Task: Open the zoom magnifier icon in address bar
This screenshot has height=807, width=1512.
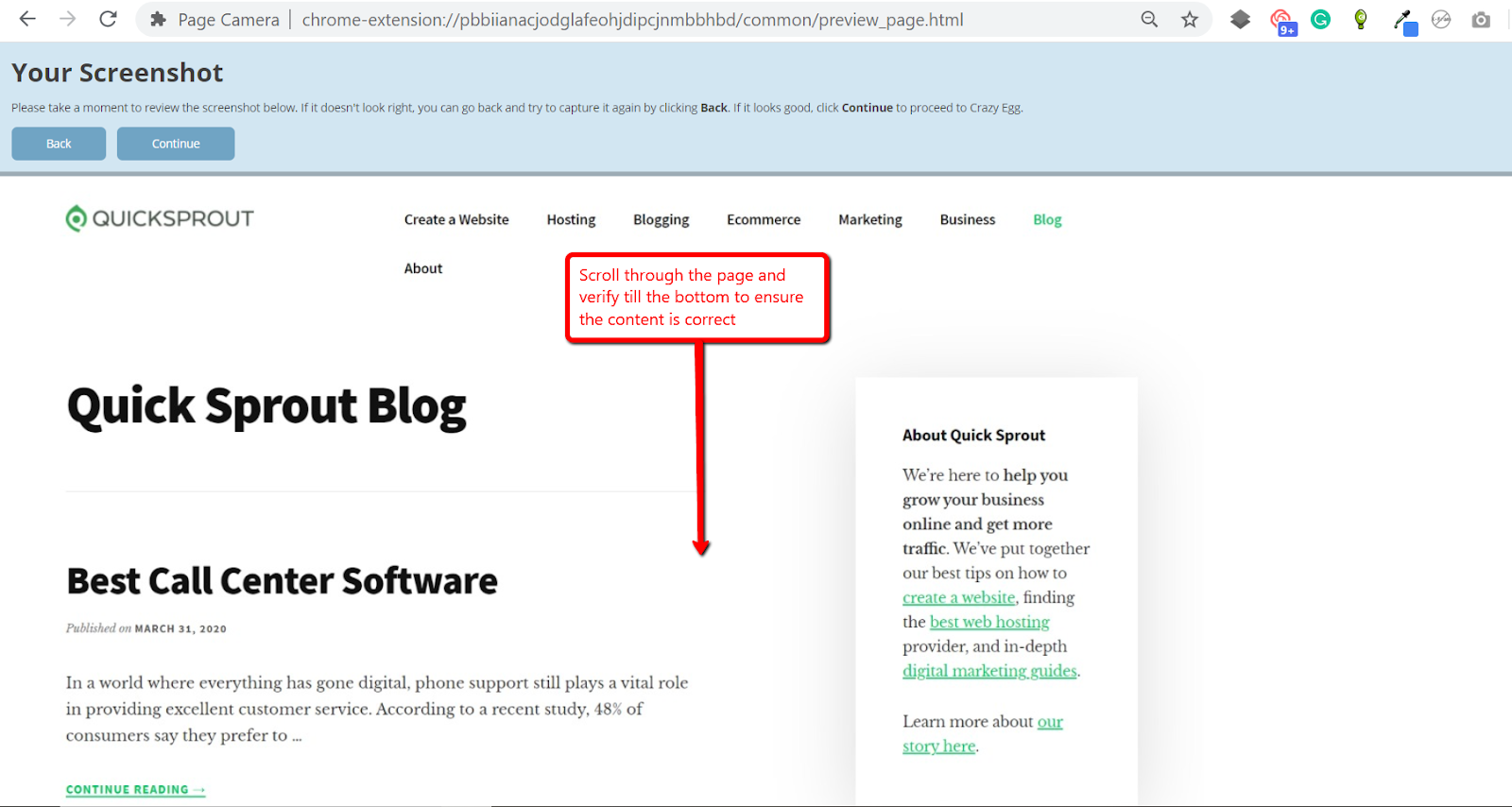Action: tap(1149, 19)
